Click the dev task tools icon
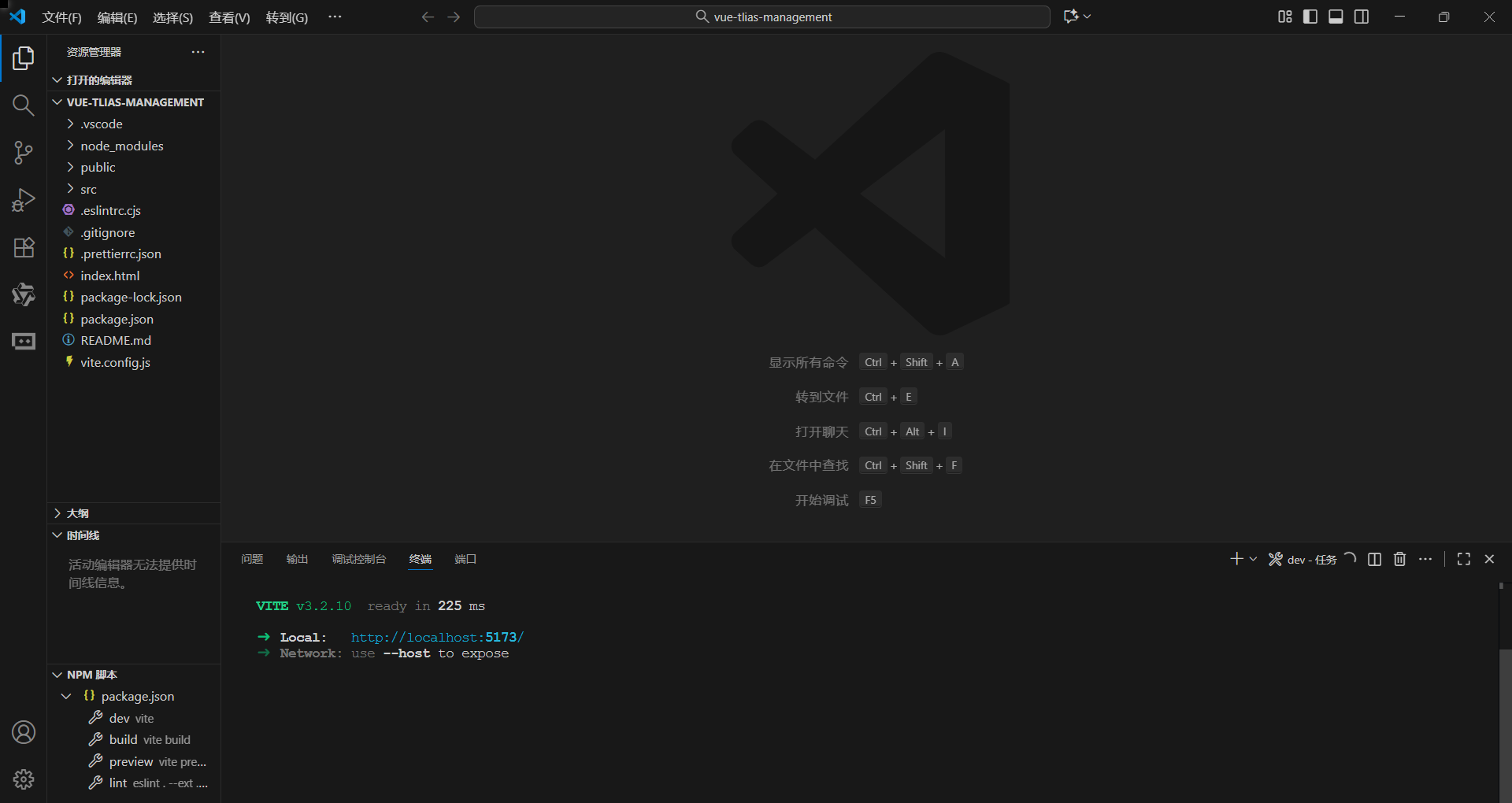 (1276, 559)
